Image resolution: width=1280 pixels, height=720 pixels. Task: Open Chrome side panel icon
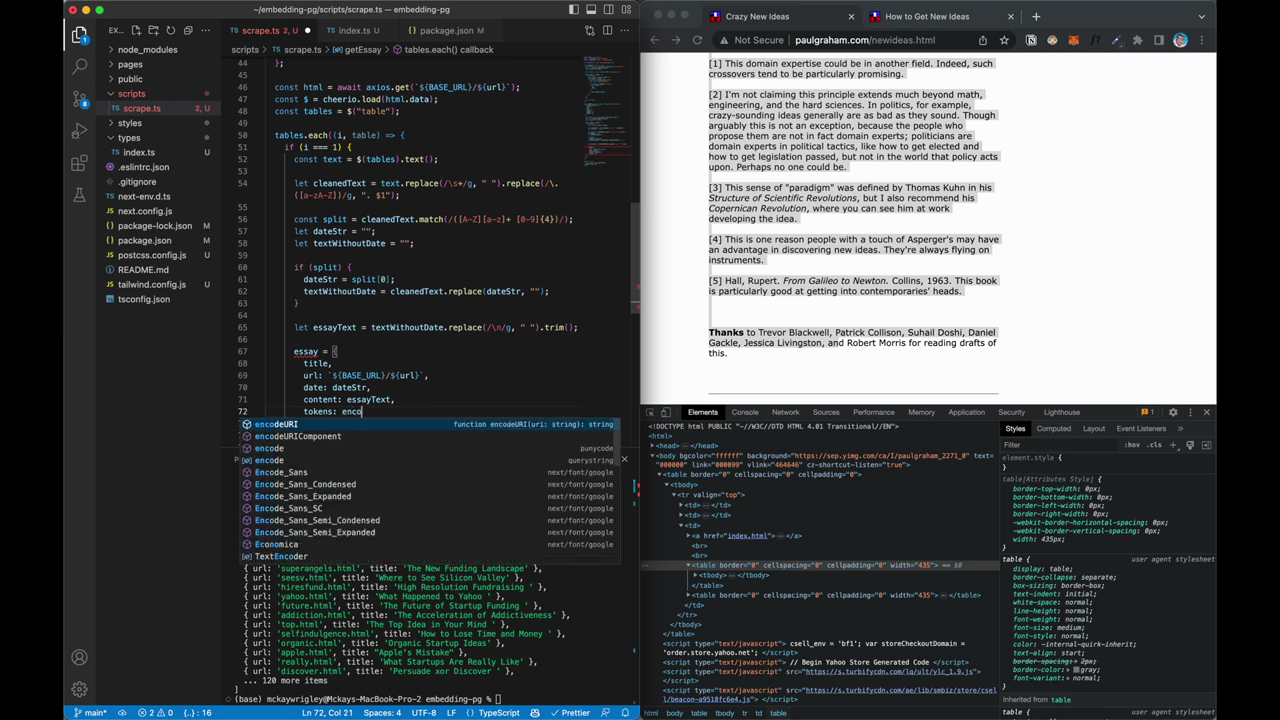1159,41
